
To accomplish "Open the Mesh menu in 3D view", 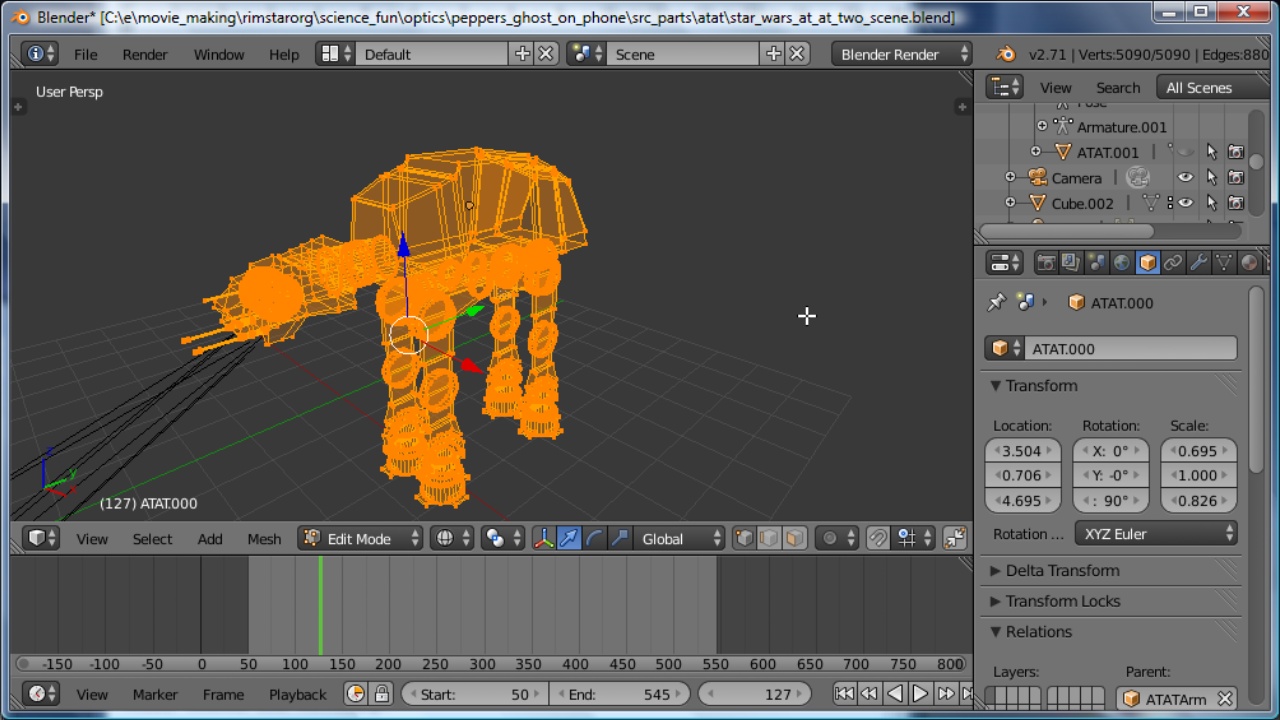I will tap(264, 538).
